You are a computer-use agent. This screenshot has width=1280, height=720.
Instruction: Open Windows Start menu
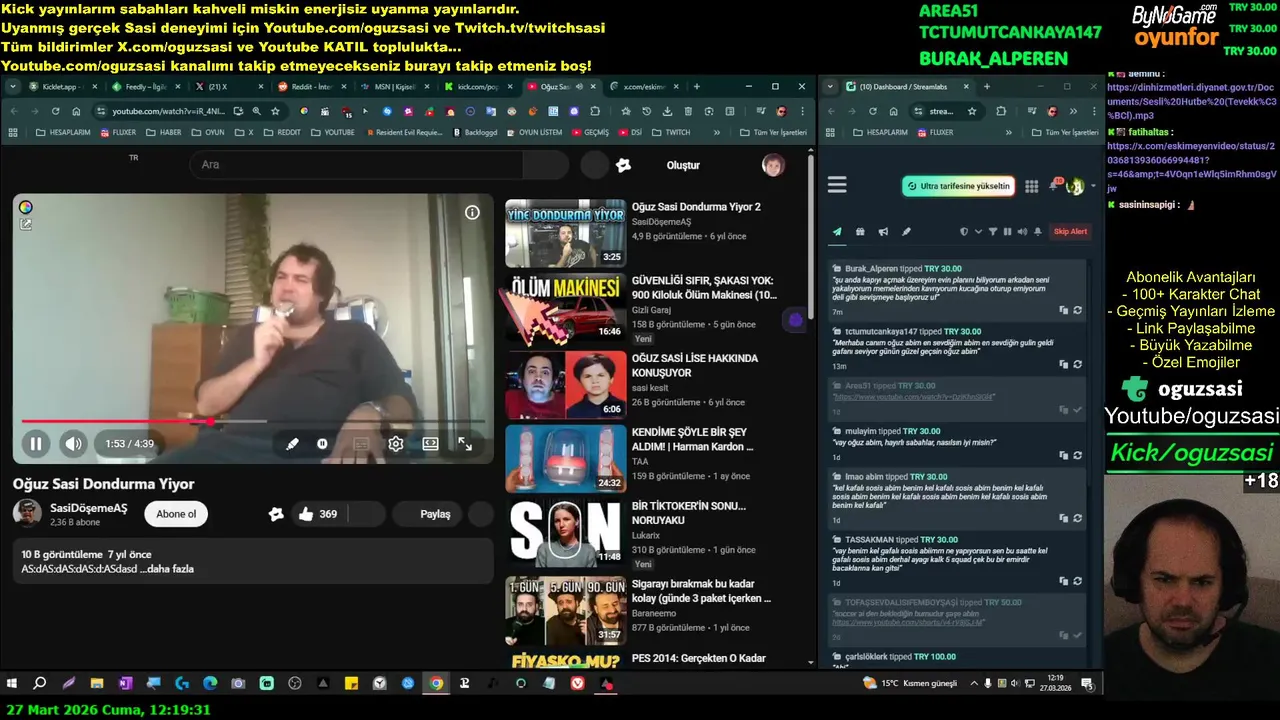12,684
